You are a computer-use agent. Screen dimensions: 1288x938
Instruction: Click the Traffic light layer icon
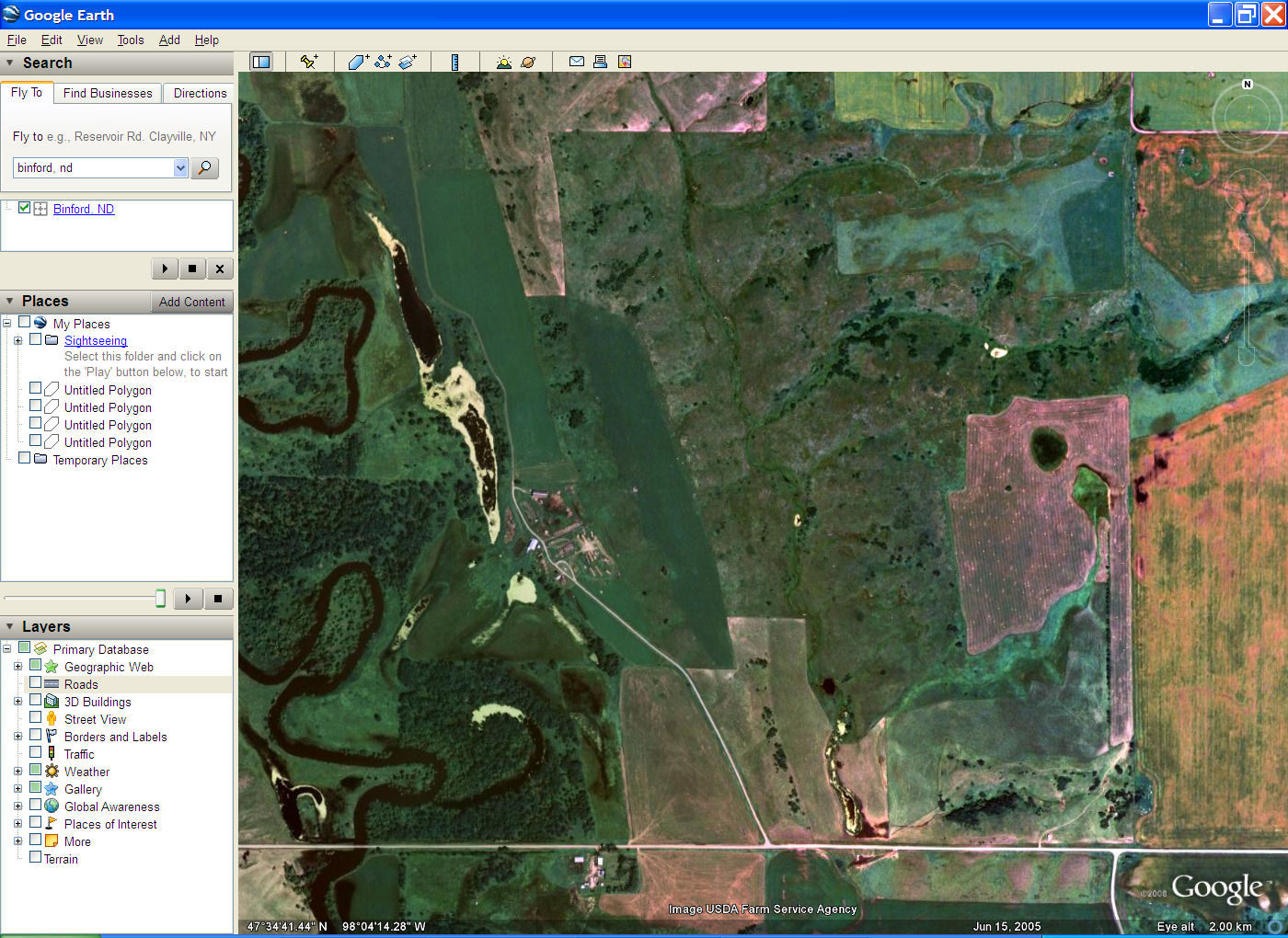pos(52,753)
